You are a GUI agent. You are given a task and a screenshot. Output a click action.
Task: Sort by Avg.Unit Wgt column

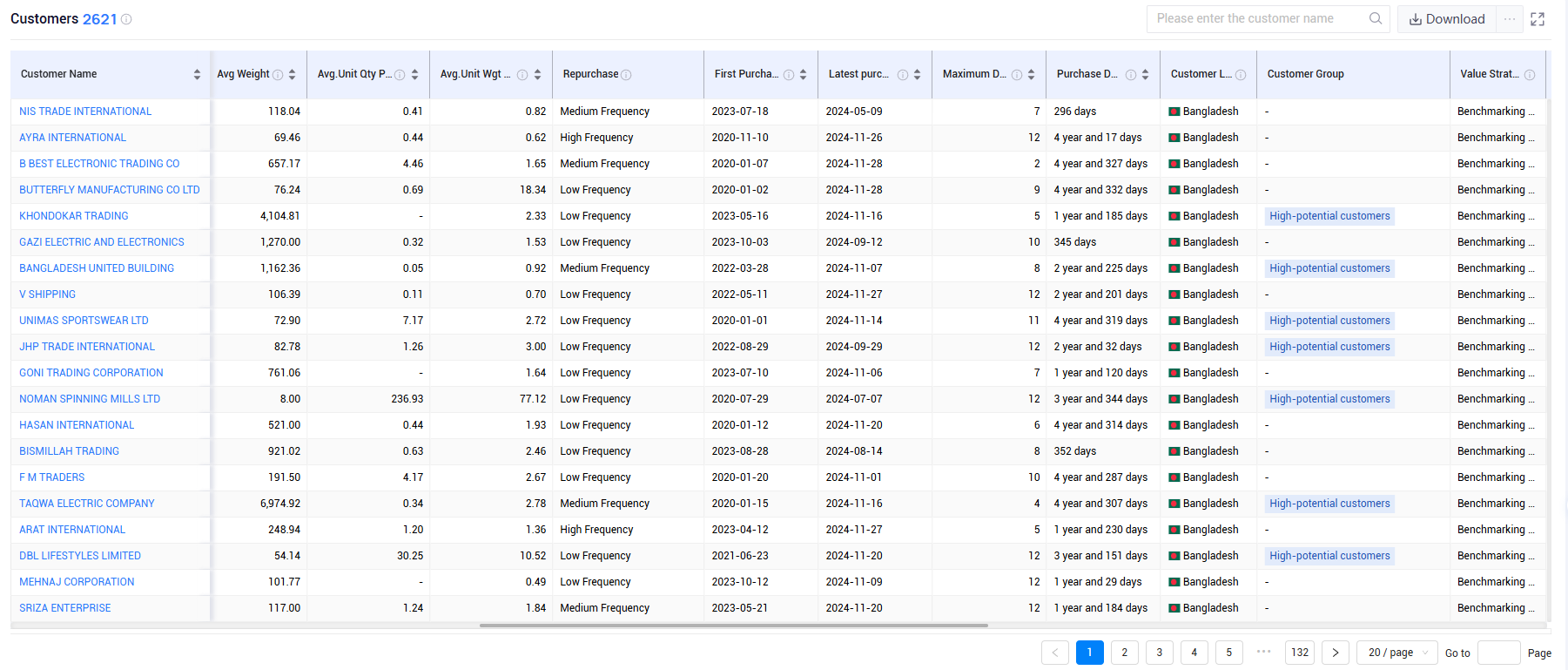pyautogui.click(x=537, y=74)
